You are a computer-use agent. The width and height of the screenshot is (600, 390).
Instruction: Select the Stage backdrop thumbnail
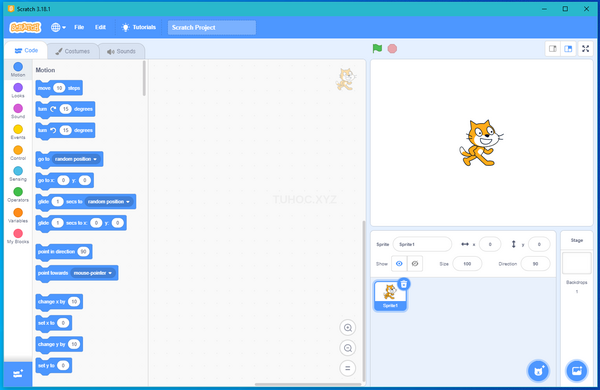(577, 263)
